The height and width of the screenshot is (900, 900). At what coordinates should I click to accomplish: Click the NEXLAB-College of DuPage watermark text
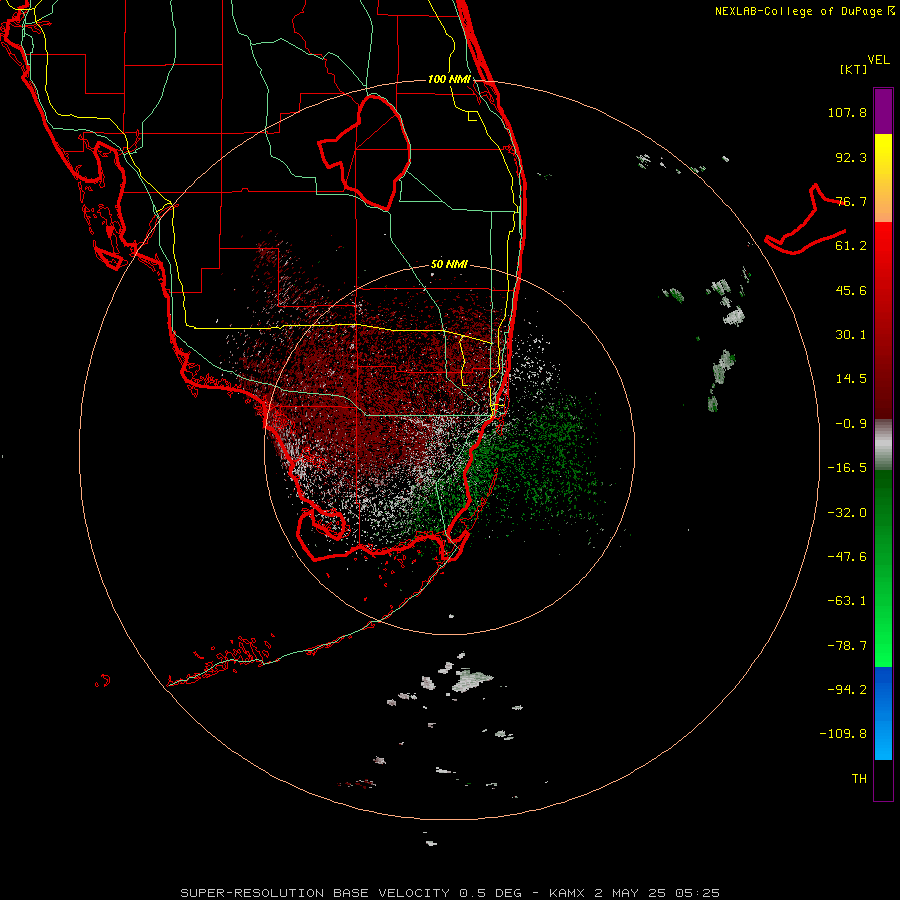[x=804, y=11]
